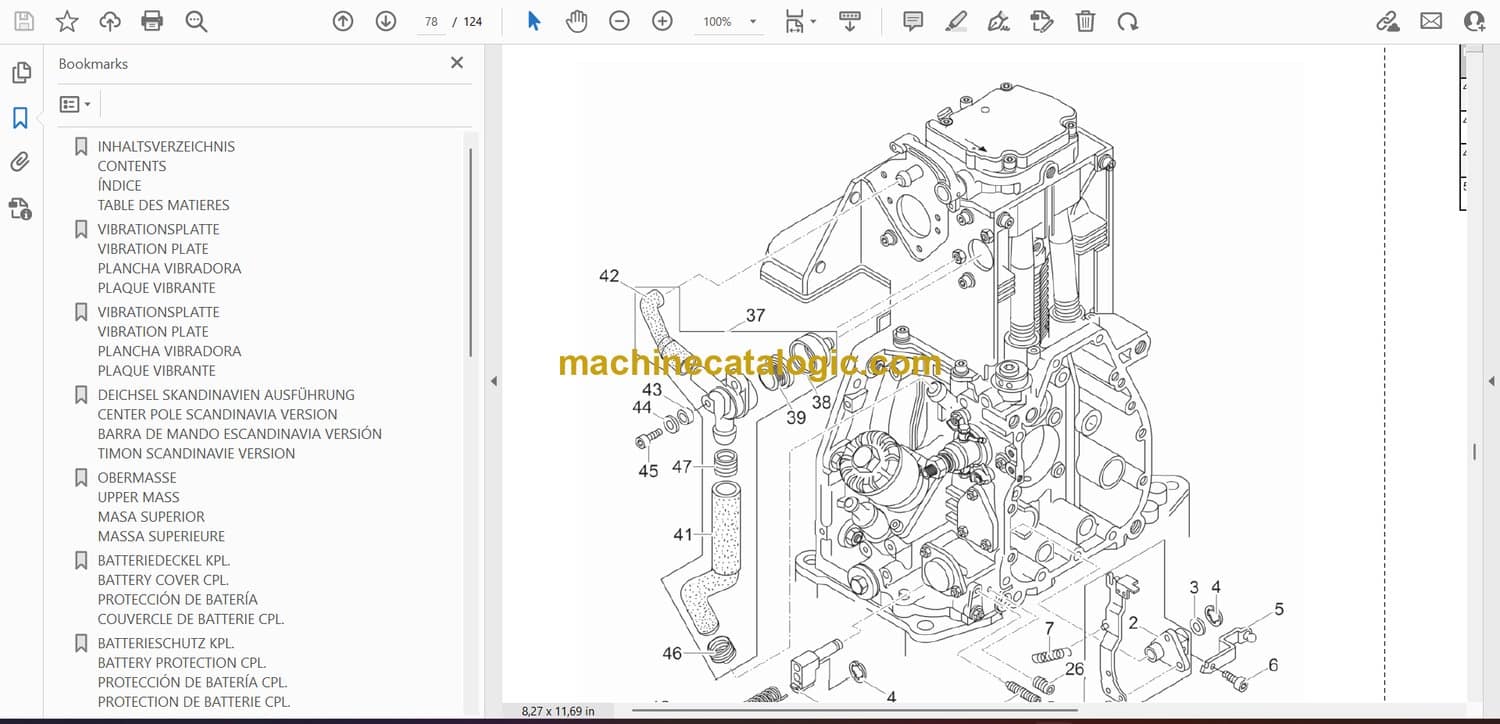Toggle the Bookmarks panel icon
This screenshot has height=724, width=1500.
[20, 118]
